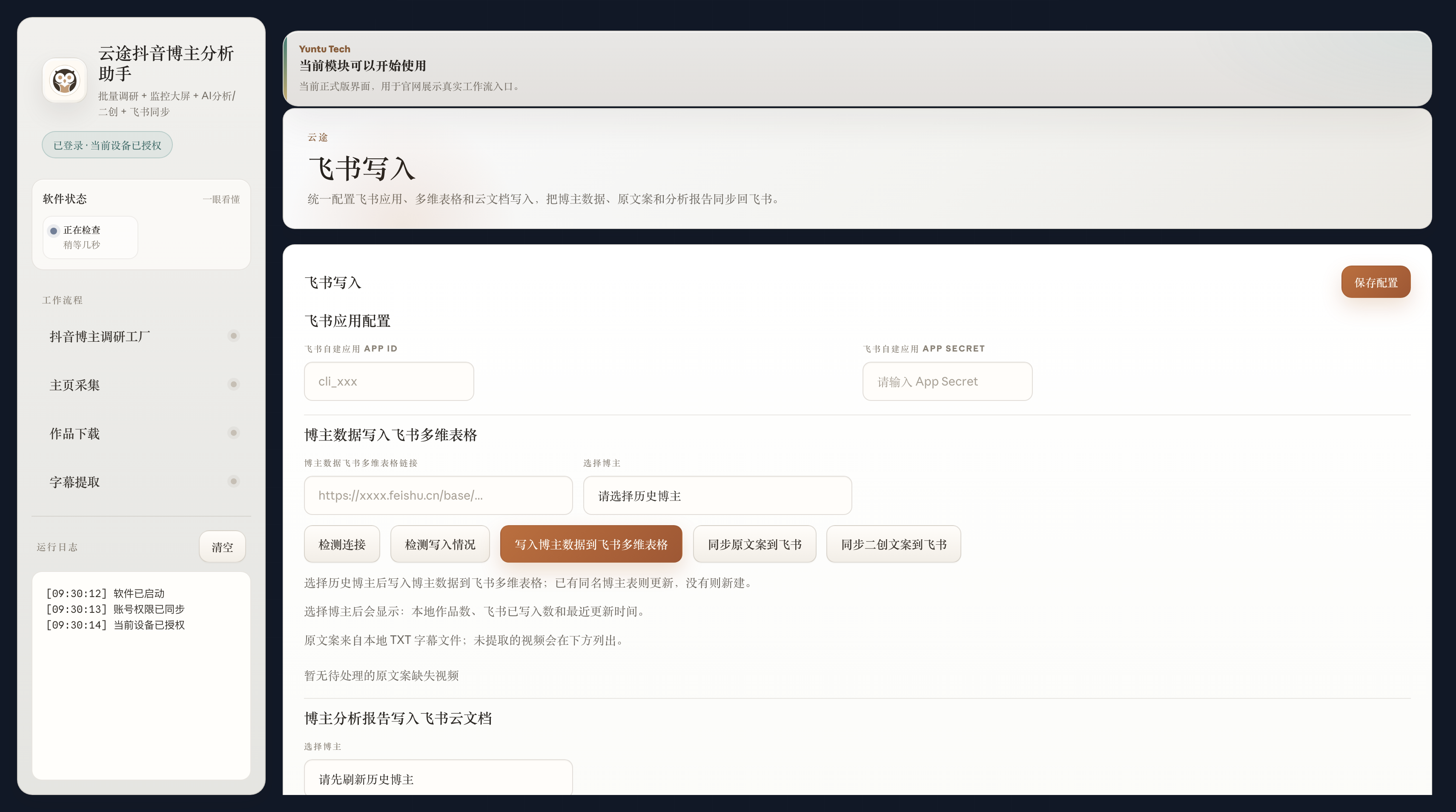
Task: Click 写入博主数据到飞书多维表格 button
Action: (591, 544)
